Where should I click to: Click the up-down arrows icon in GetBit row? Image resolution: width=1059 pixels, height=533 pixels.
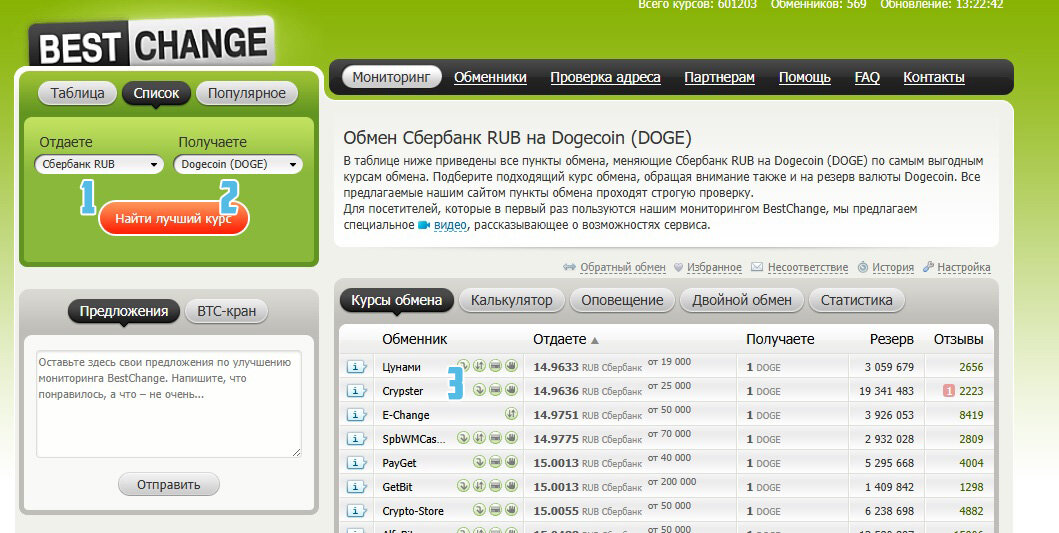(479, 486)
